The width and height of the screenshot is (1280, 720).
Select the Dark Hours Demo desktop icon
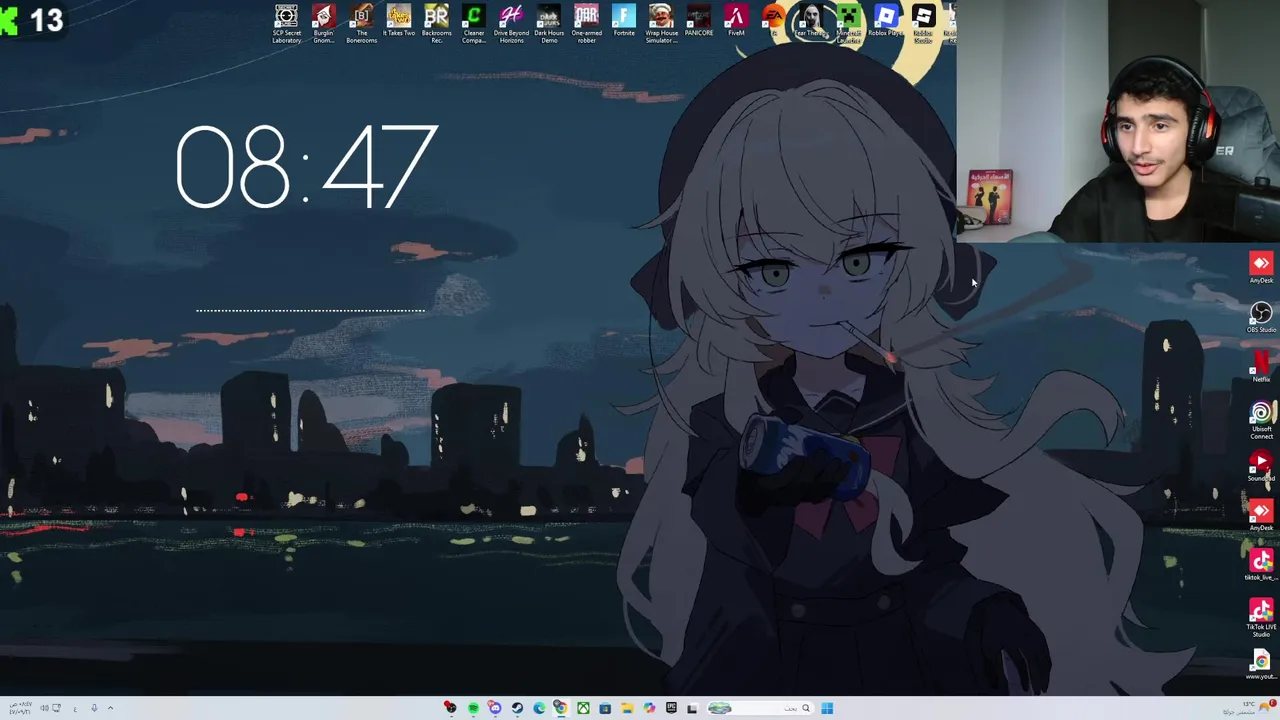click(549, 24)
